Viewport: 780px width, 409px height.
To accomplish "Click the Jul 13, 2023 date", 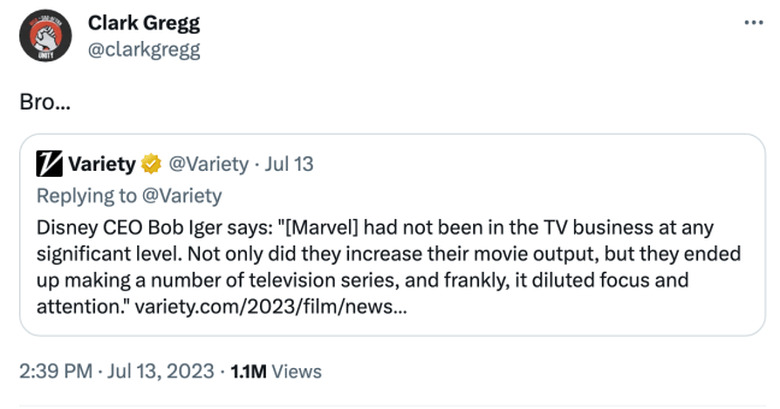I will tap(162, 371).
